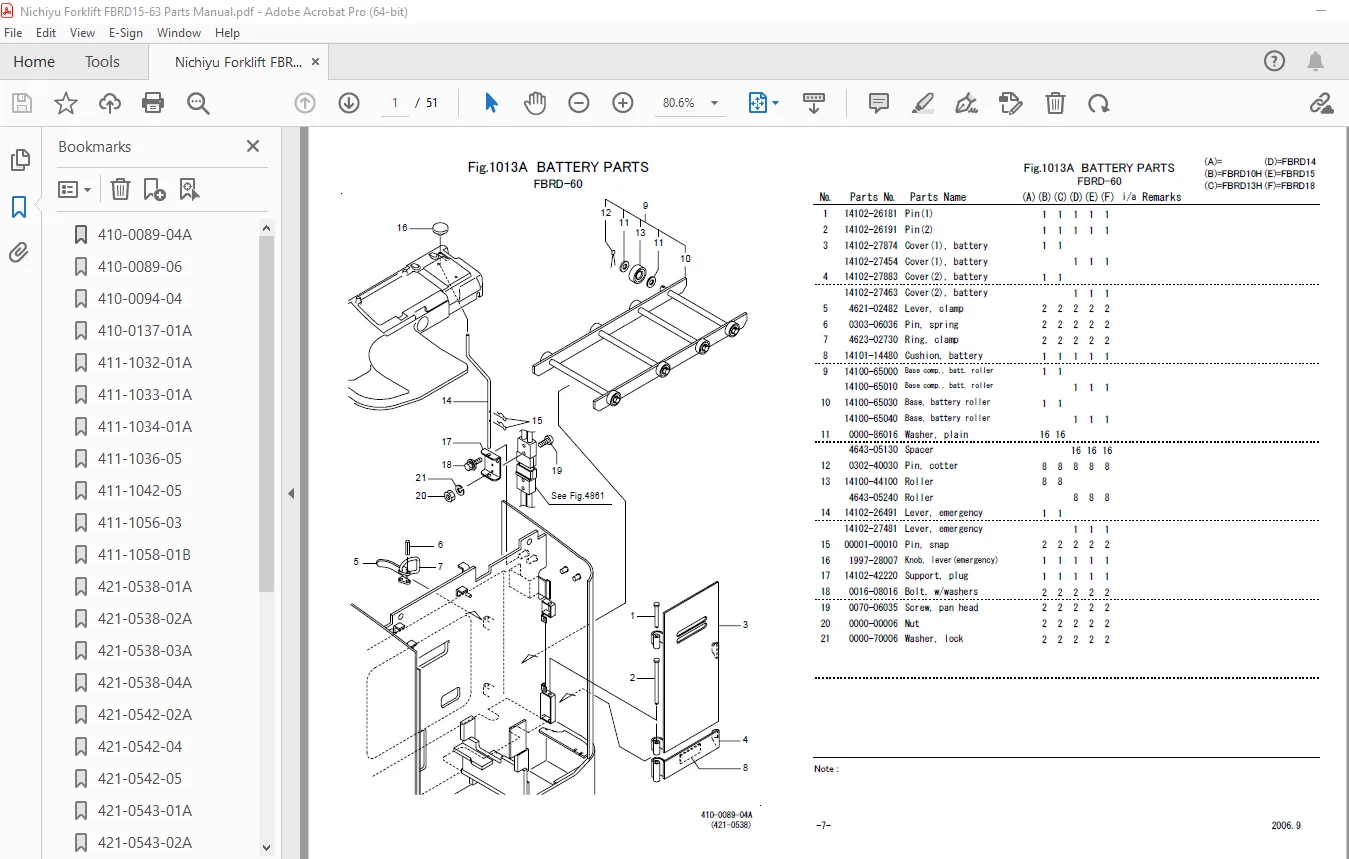1349x859 pixels.
Task: Delete selected bookmark in Bookmarks panel
Action: coord(120,189)
